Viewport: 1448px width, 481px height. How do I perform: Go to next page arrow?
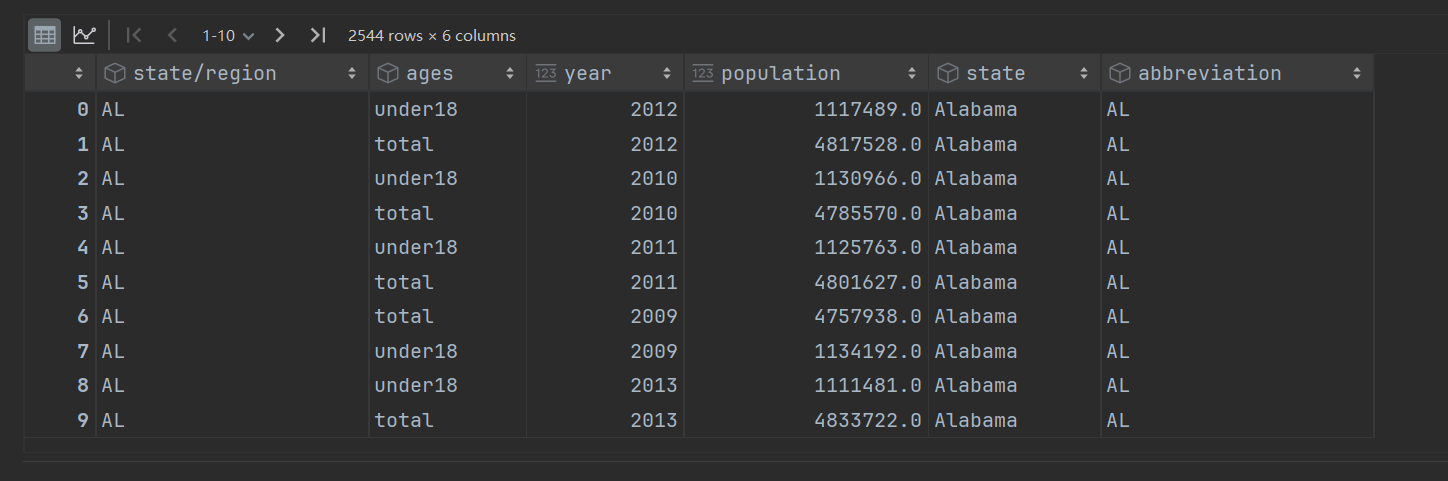coord(280,35)
